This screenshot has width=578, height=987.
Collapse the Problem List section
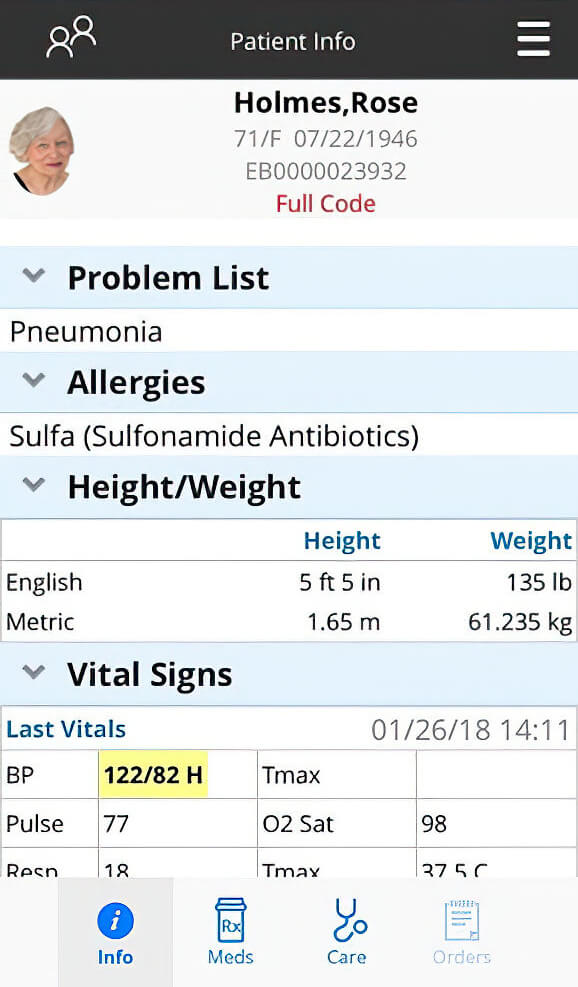point(33,276)
